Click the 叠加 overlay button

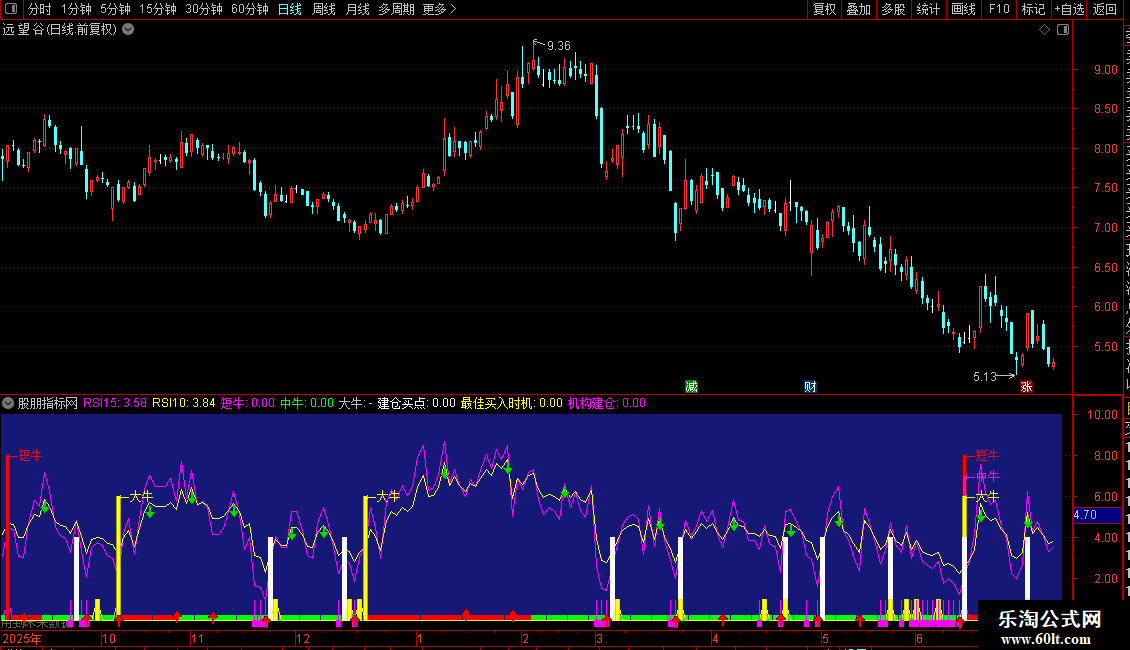click(858, 9)
